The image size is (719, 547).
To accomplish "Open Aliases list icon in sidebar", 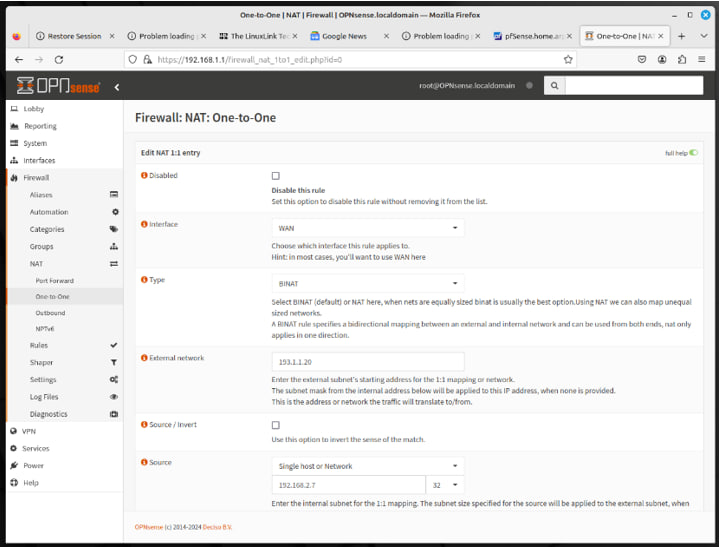I will [x=114, y=194].
